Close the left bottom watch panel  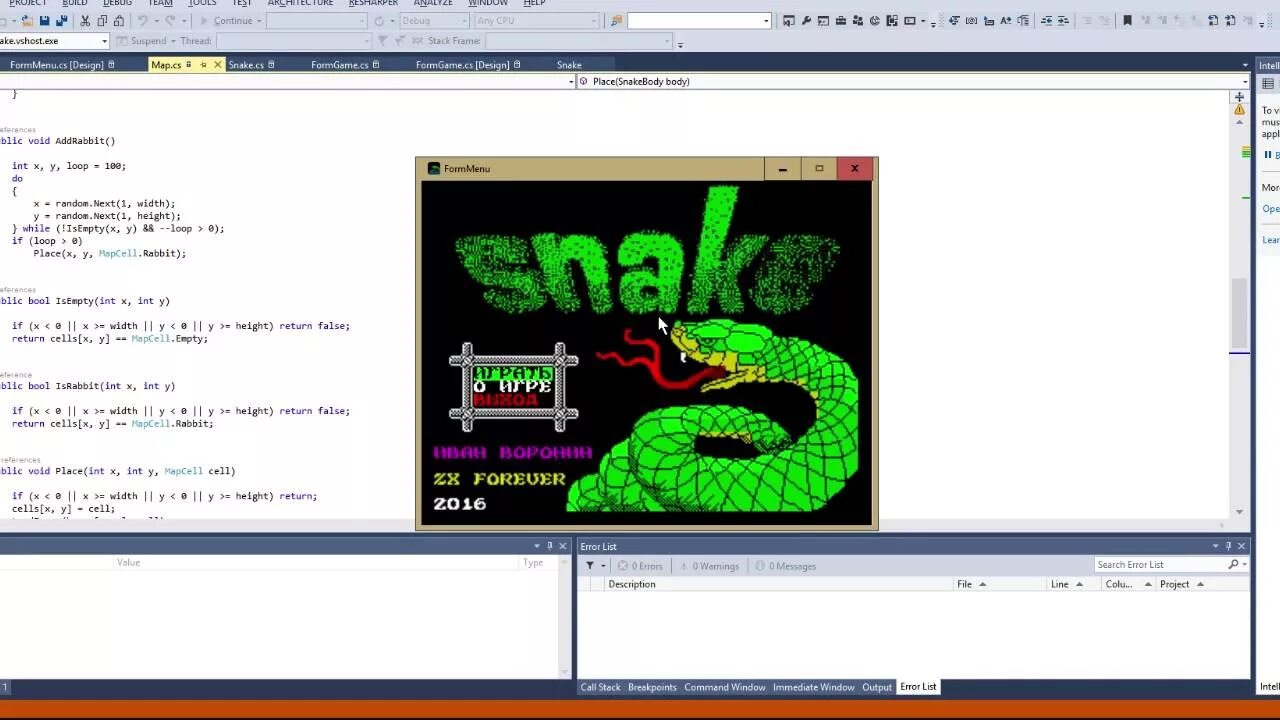pyautogui.click(x=562, y=546)
